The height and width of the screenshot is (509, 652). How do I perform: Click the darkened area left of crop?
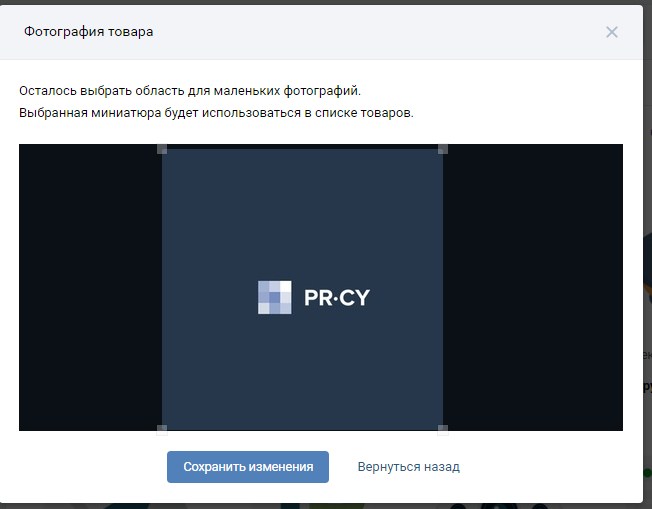click(90, 290)
